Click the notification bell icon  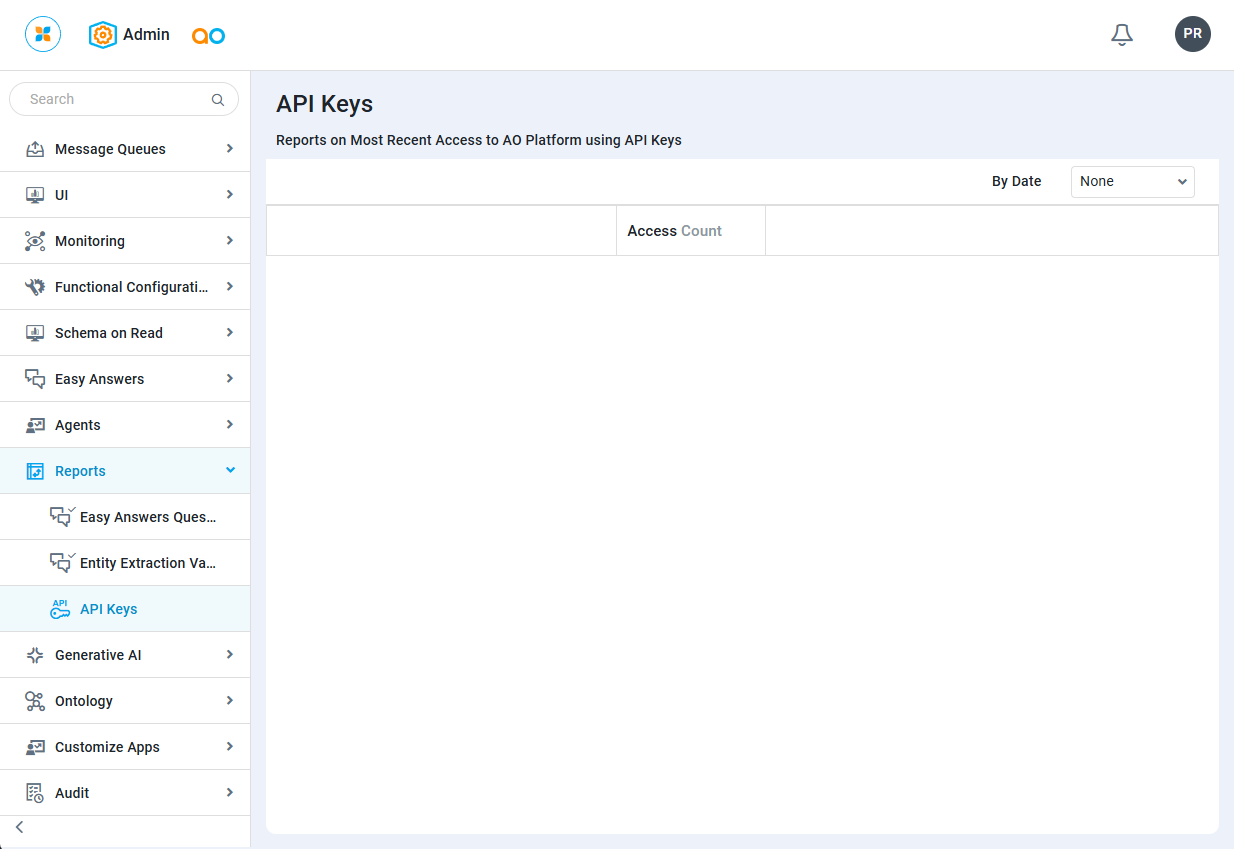[1122, 35]
